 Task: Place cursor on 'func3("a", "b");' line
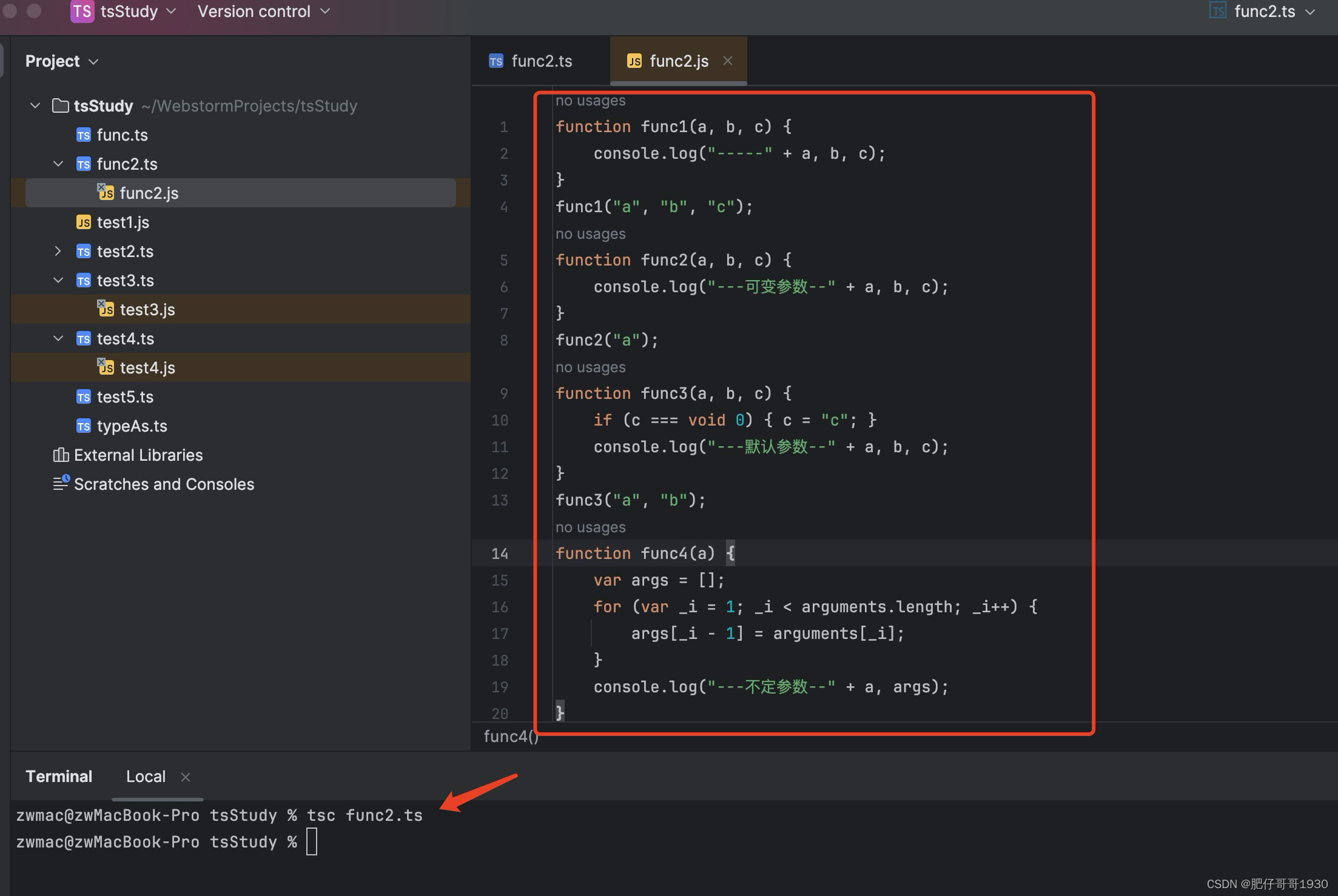(x=631, y=500)
